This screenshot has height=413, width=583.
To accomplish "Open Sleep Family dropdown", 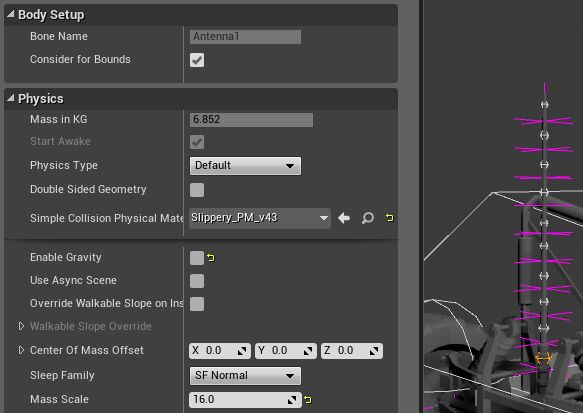I will point(245,376).
